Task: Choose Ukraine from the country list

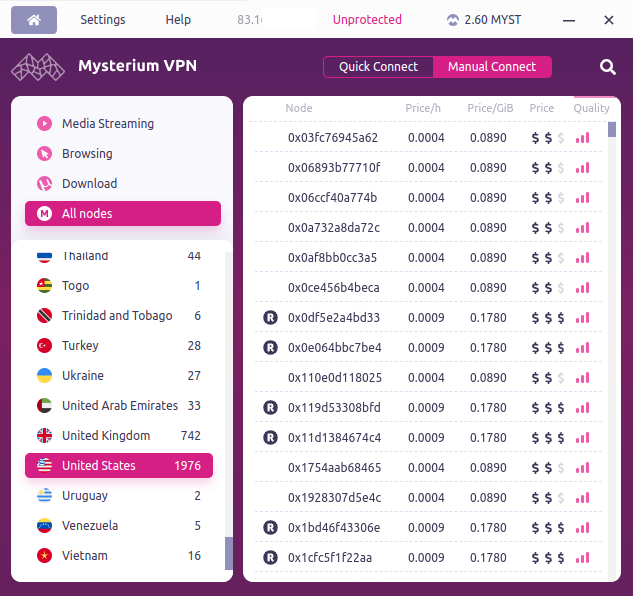Action: point(83,376)
